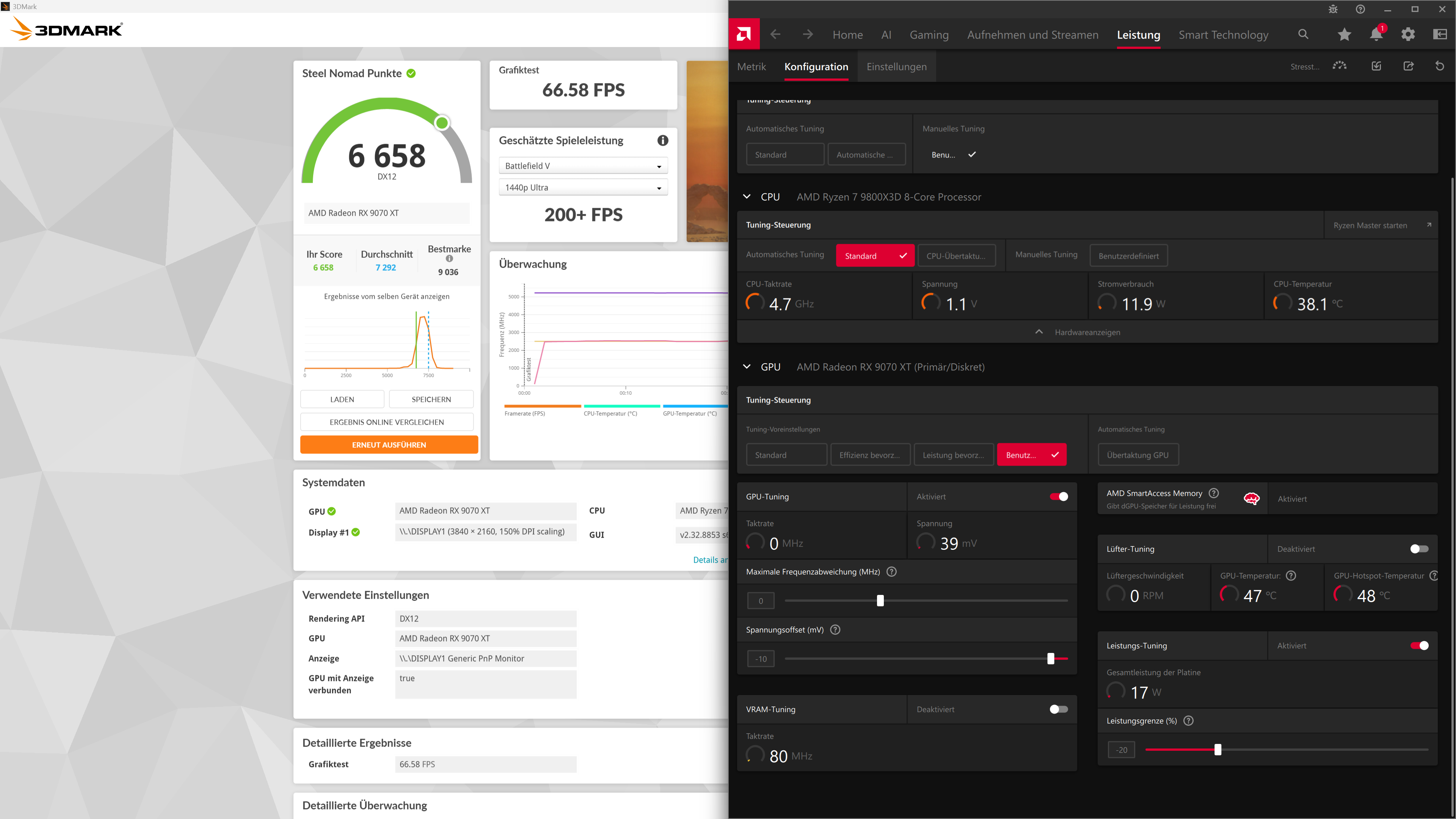
Task: Open the Gaming menu tab
Action: [929, 35]
